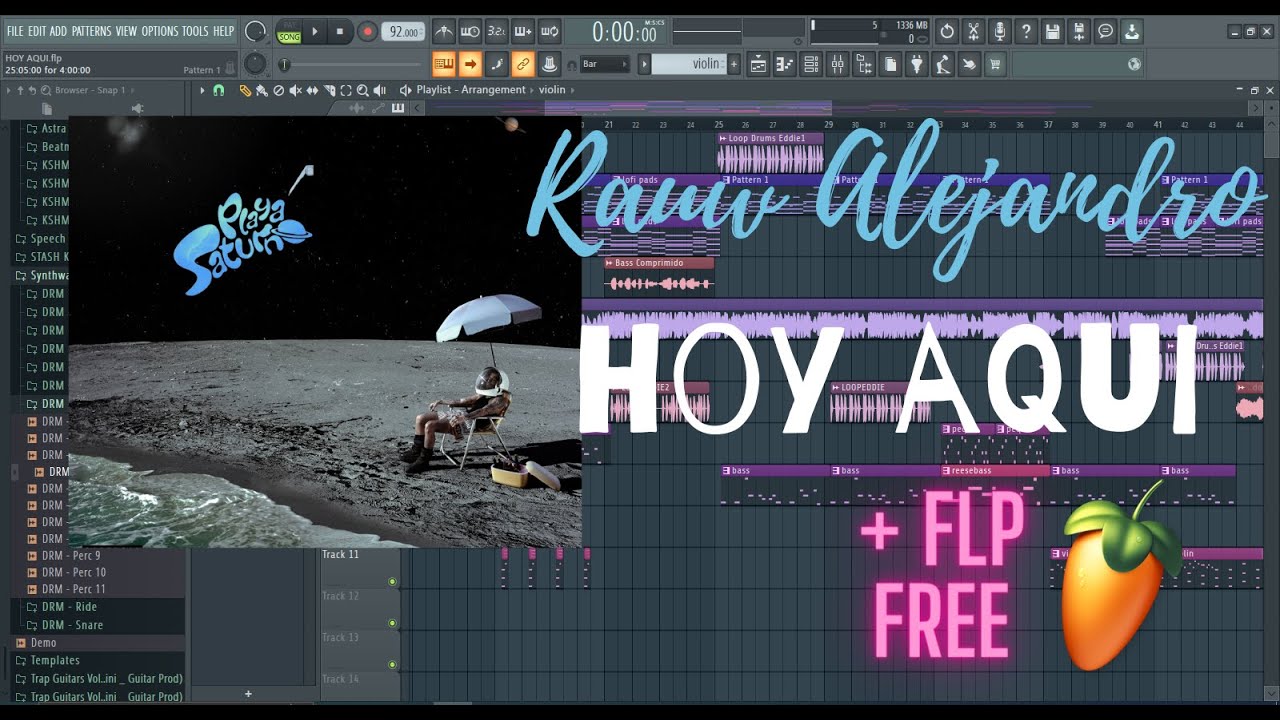Expand the Speech folder in browser
The image size is (1280, 720).
tap(47, 239)
